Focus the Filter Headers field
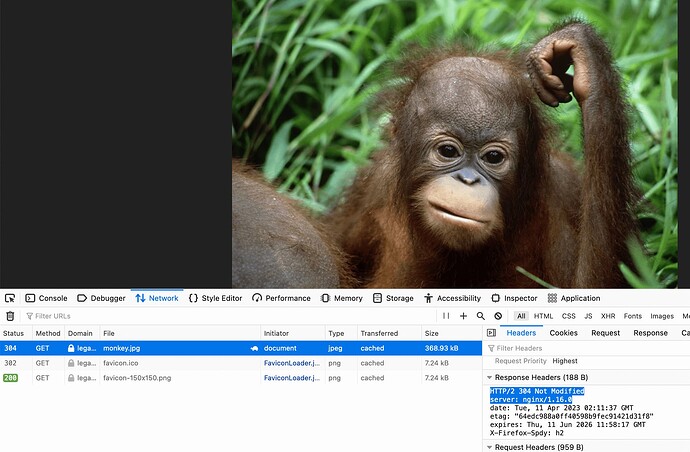This screenshot has height=452, width=690. click(x=587, y=348)
